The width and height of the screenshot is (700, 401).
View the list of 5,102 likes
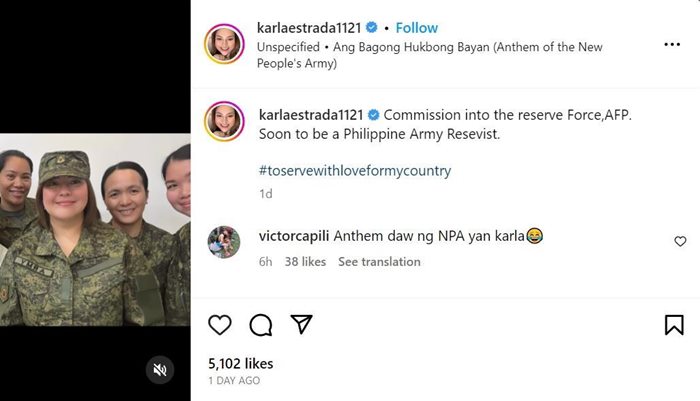coord(240,364)
